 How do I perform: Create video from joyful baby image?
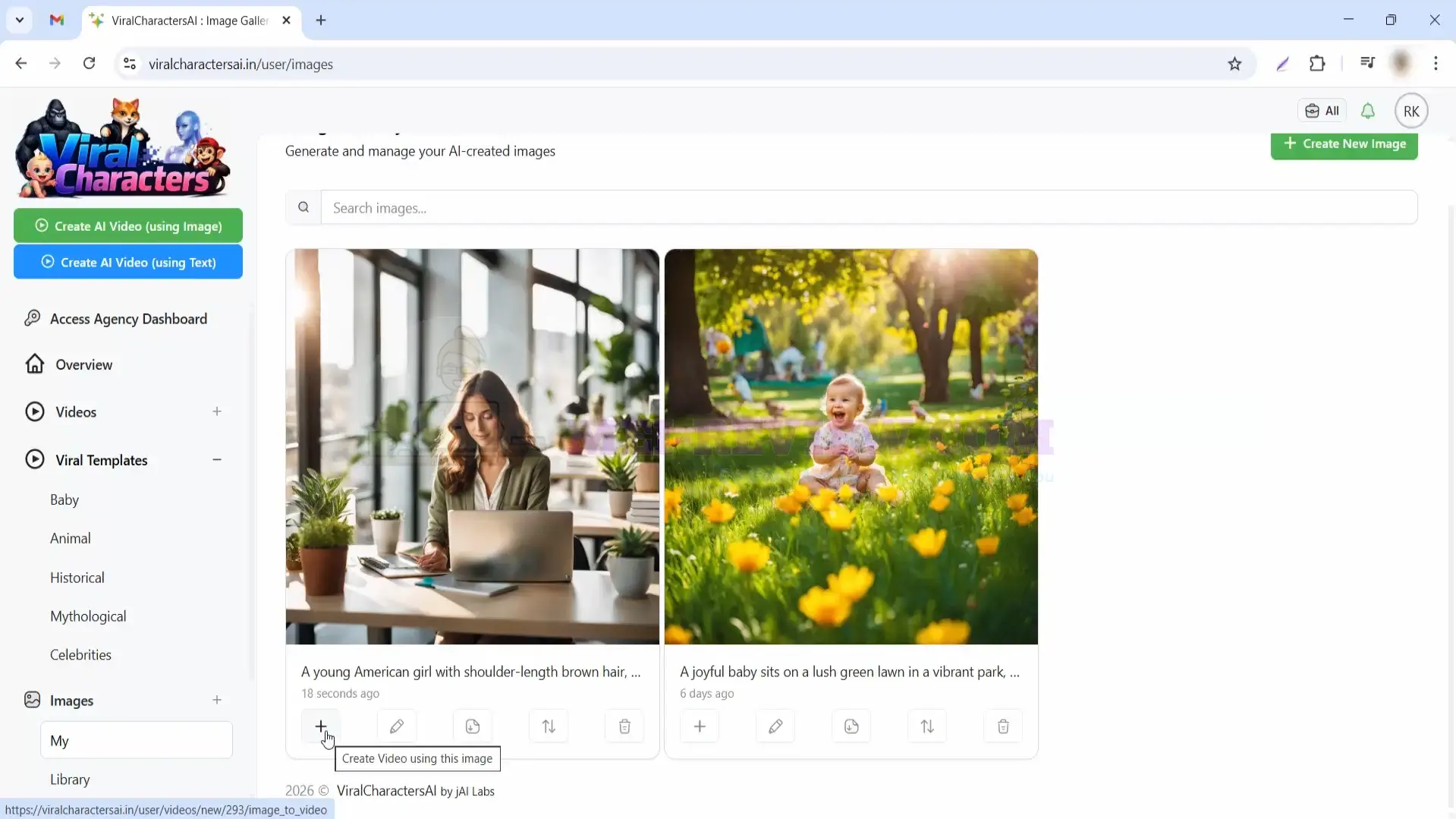700,726
